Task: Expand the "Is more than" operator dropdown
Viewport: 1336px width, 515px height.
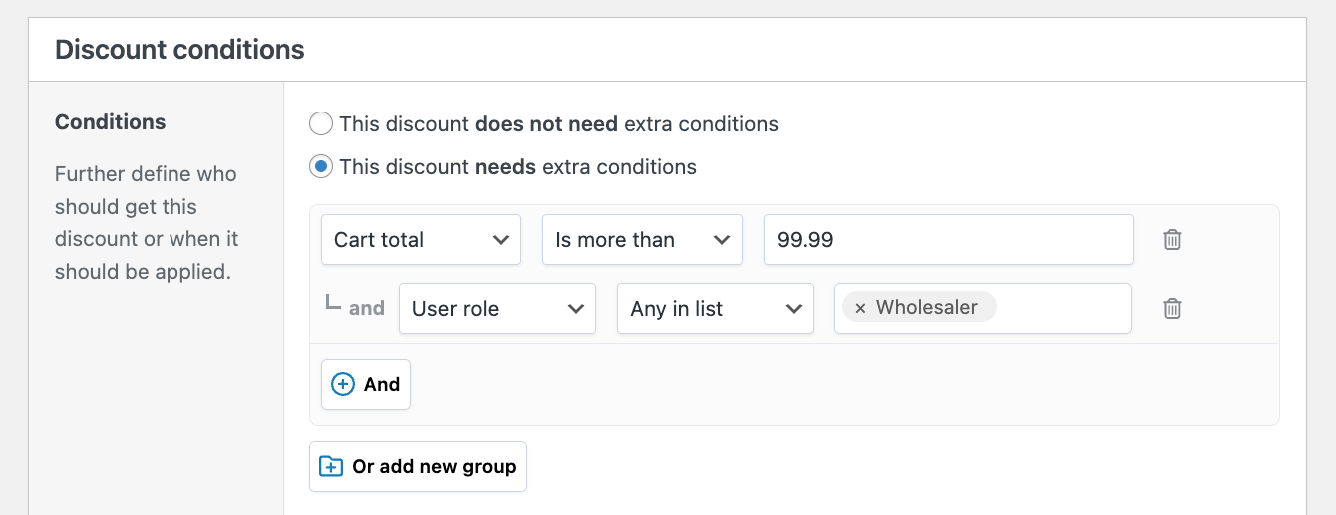Action: 642,240
